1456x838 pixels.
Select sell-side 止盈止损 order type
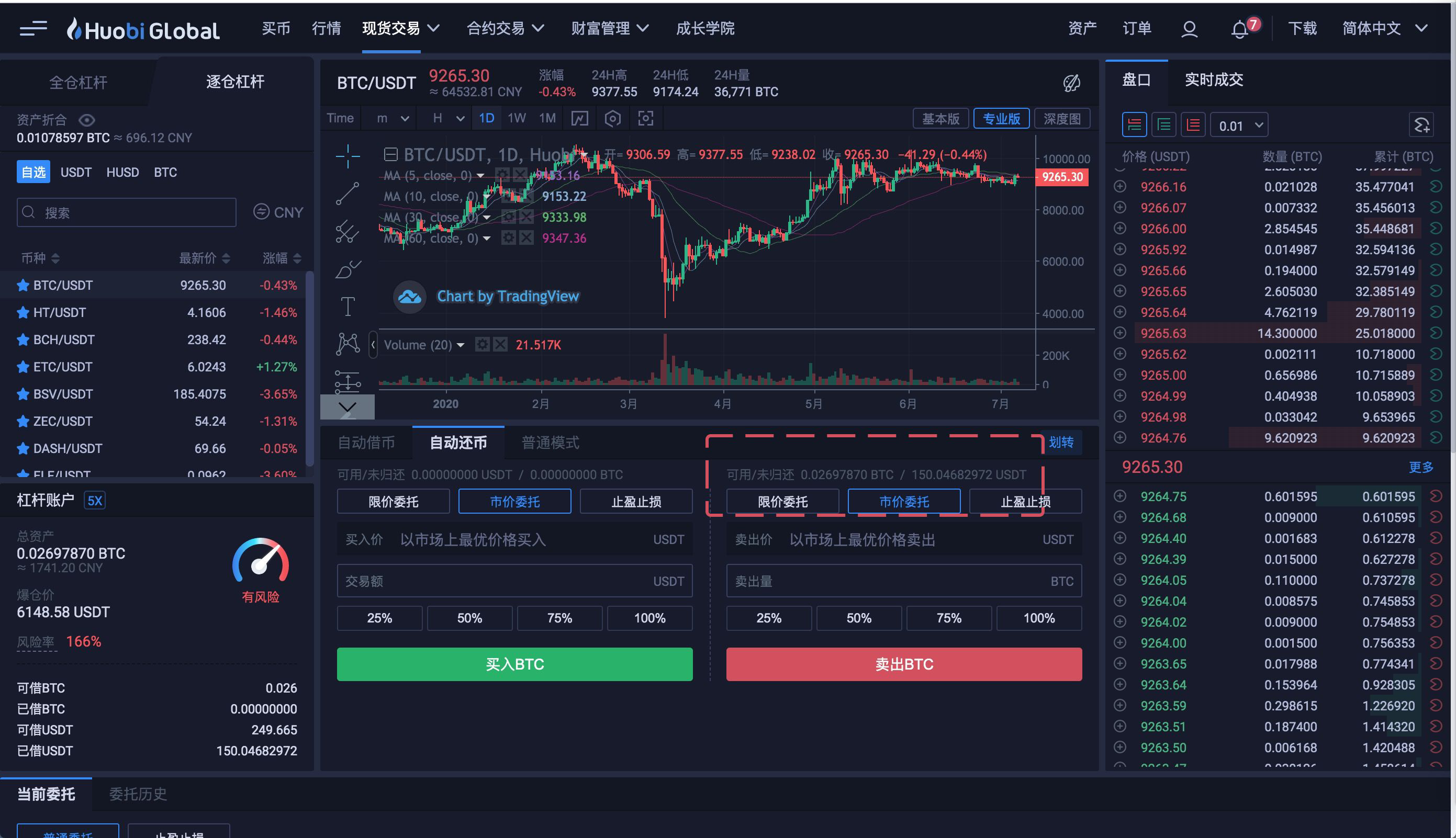(x=1025, y=501)
